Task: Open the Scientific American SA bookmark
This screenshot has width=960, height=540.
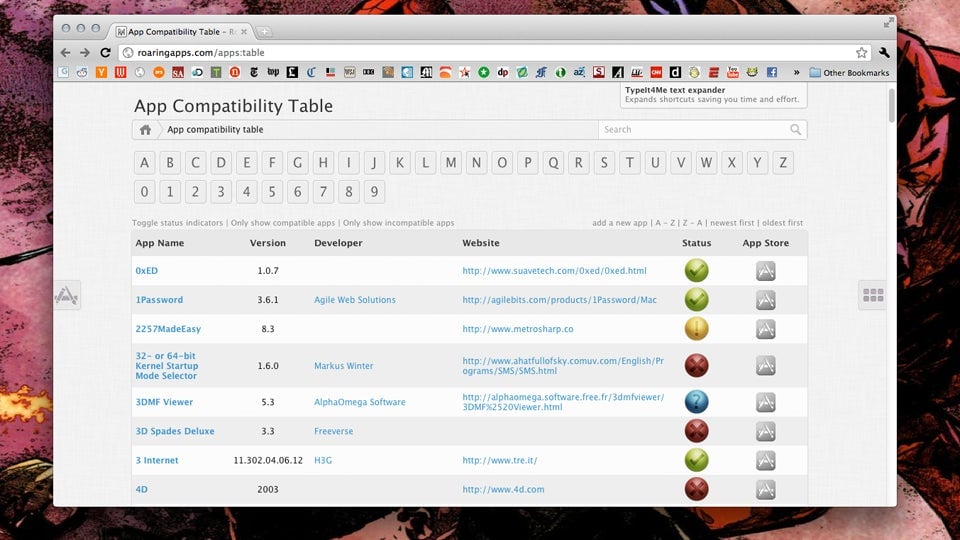Action: pos(178,72)
